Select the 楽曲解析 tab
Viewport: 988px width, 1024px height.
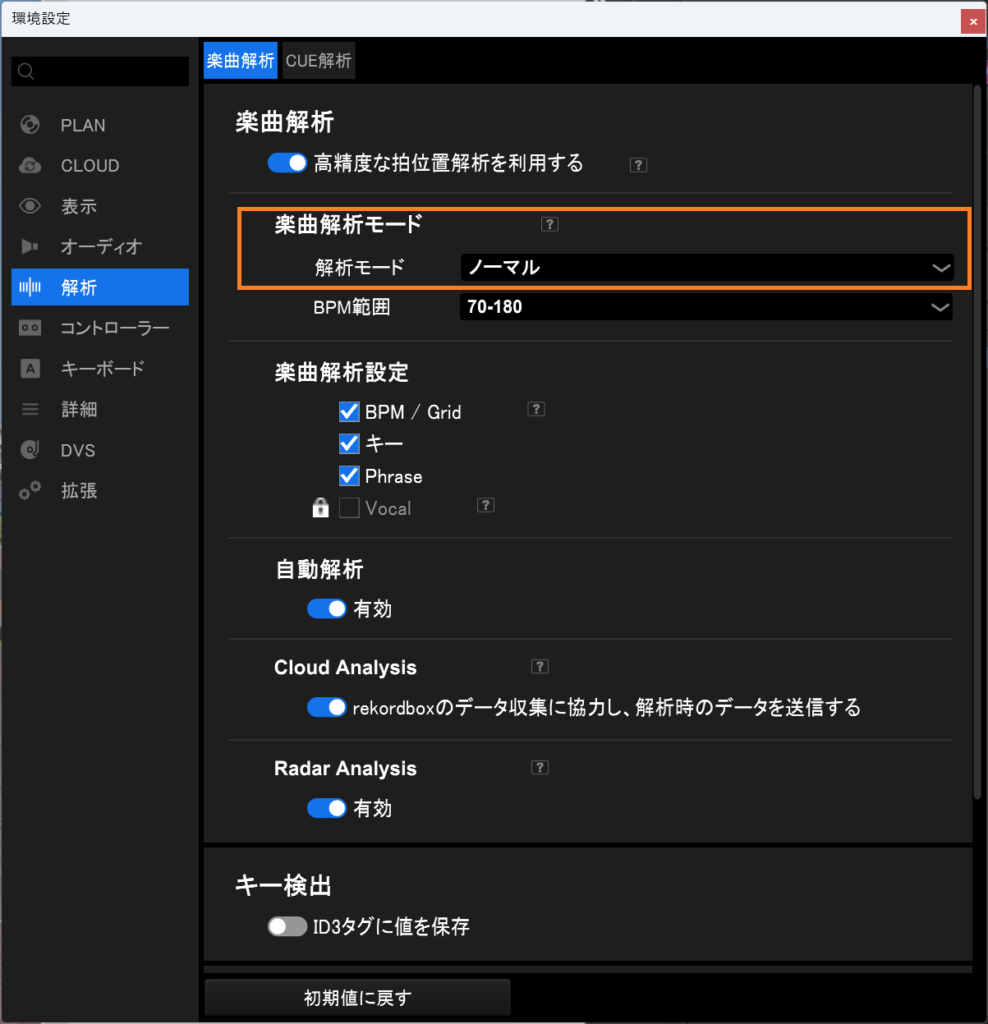pyautogui.click(x=240, y=61)
